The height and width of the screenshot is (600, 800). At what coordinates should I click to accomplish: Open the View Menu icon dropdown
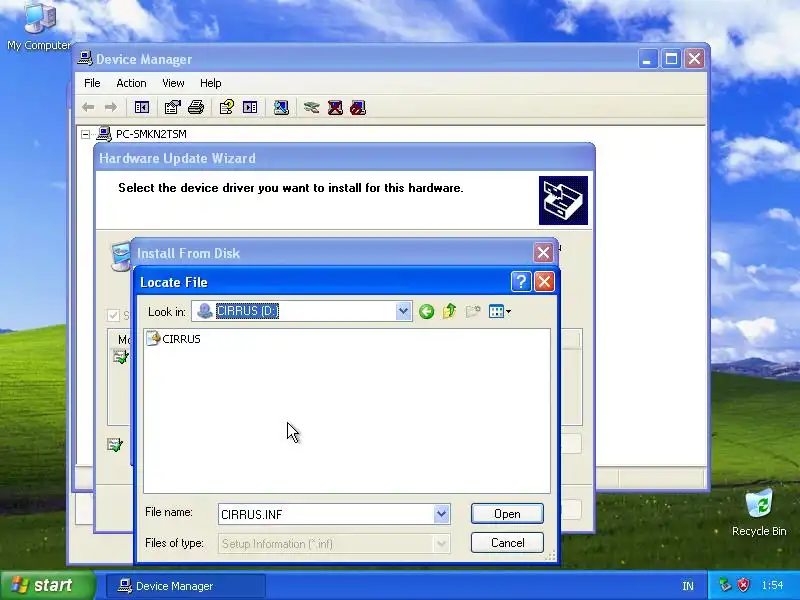tap(499, 311)
